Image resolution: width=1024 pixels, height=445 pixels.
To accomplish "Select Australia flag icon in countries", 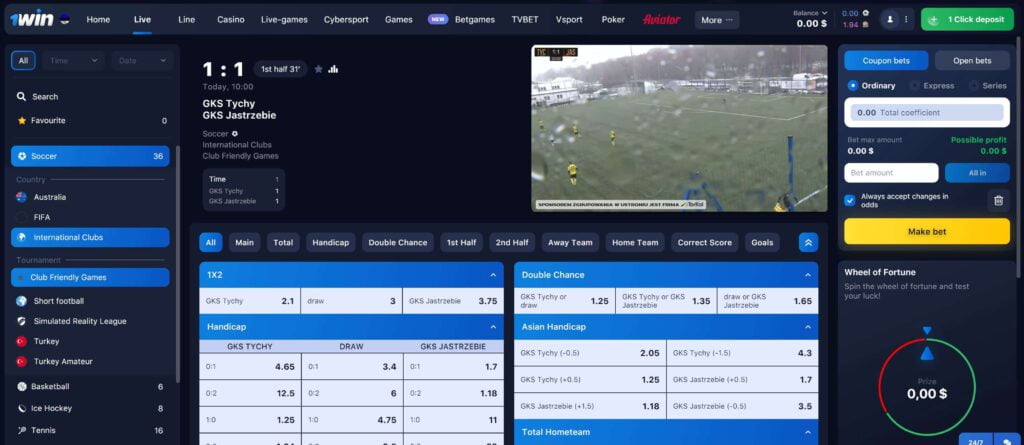I will pyautogui.click(x=22, y=197).
